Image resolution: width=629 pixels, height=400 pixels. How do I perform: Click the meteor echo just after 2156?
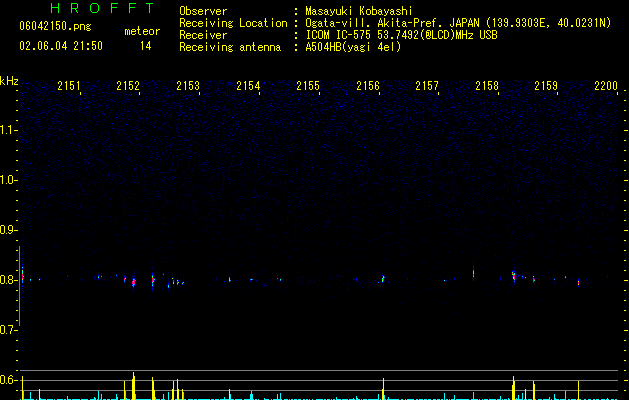pyautogui.click(x=383, y=278)
